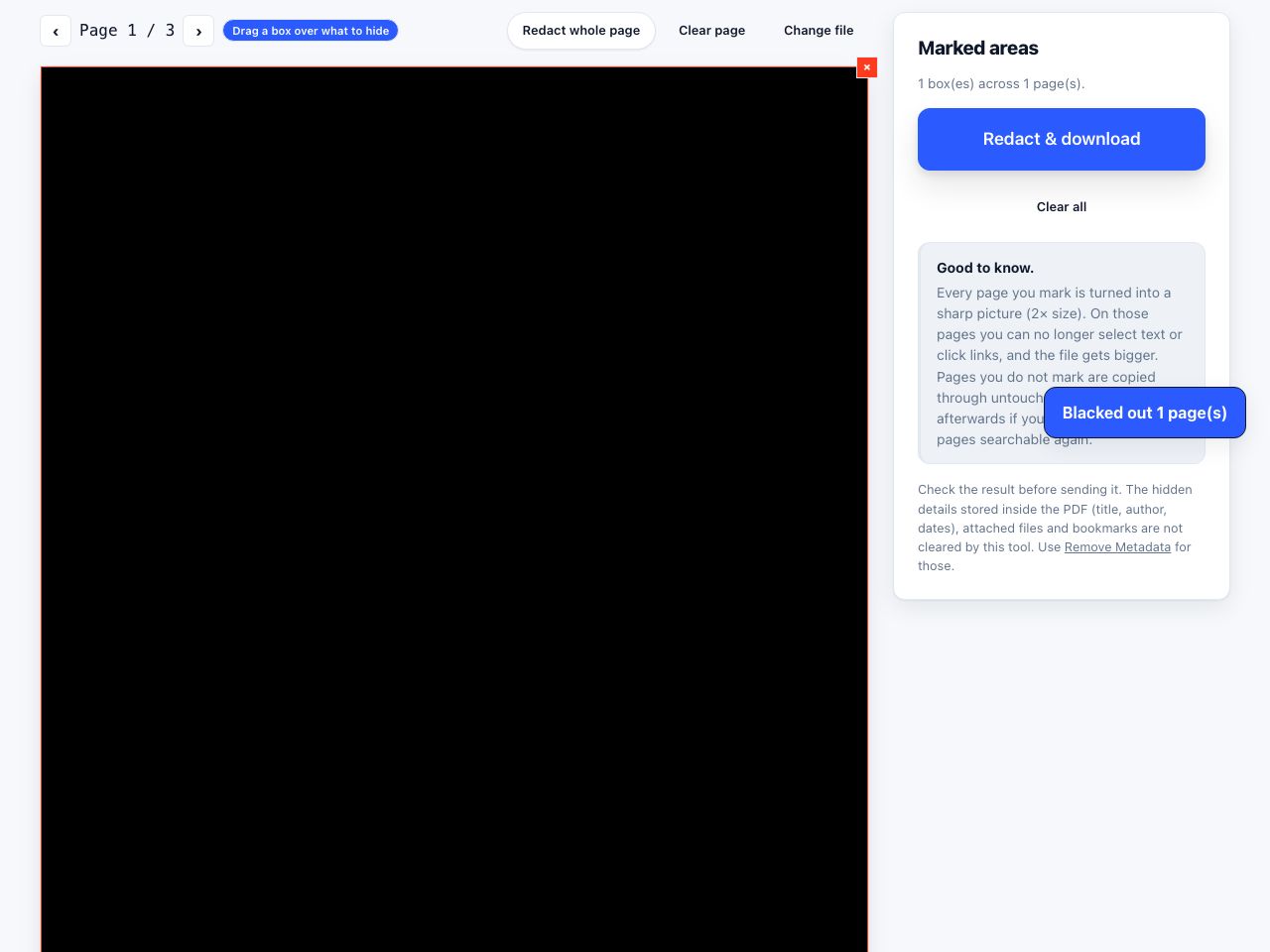Click the 'Good to know.' heading
The image size is (1270, 952).
[x=985, y=268]
